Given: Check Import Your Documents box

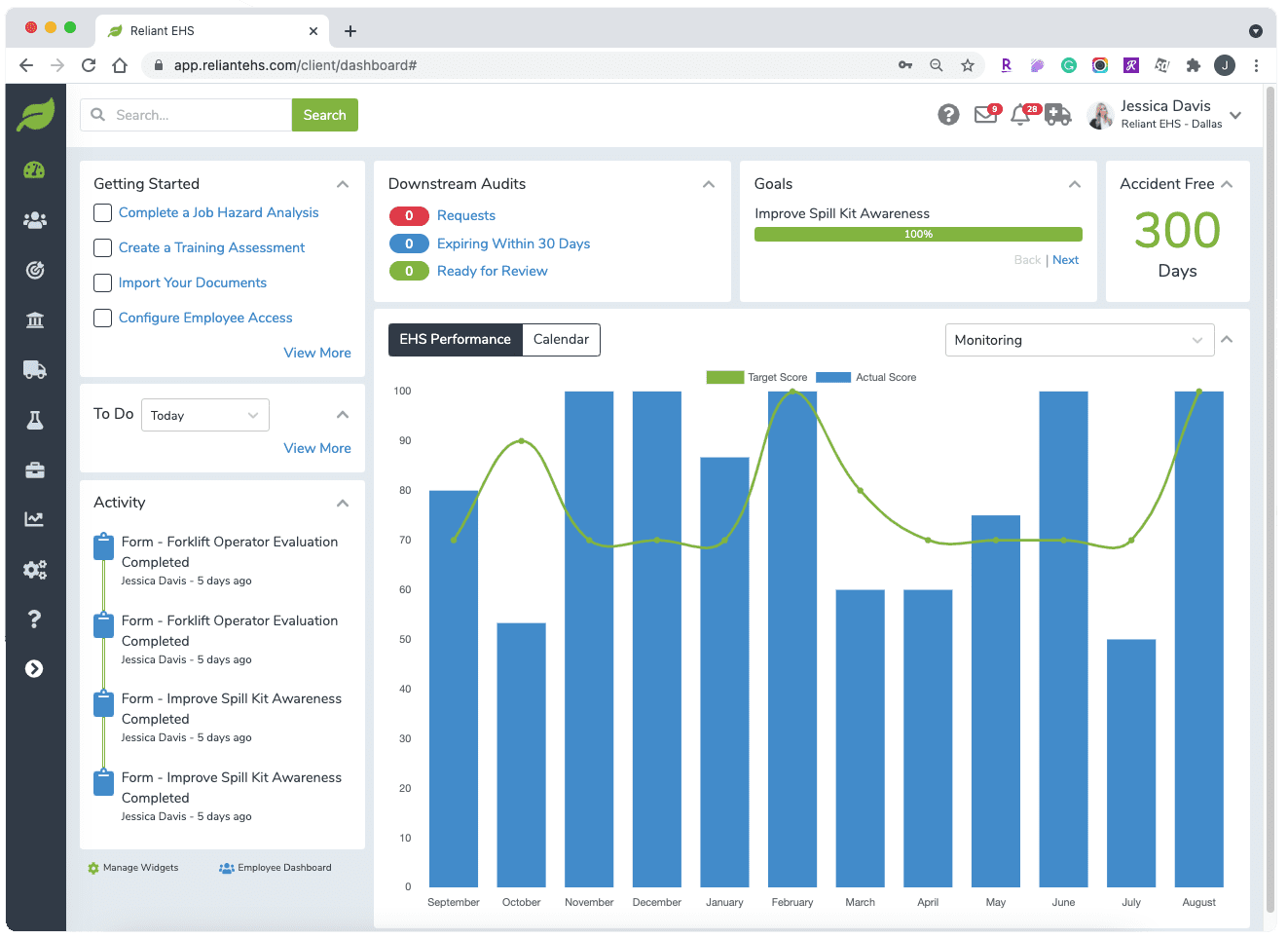Looking at the screenshot, I should tap(102, 282).
